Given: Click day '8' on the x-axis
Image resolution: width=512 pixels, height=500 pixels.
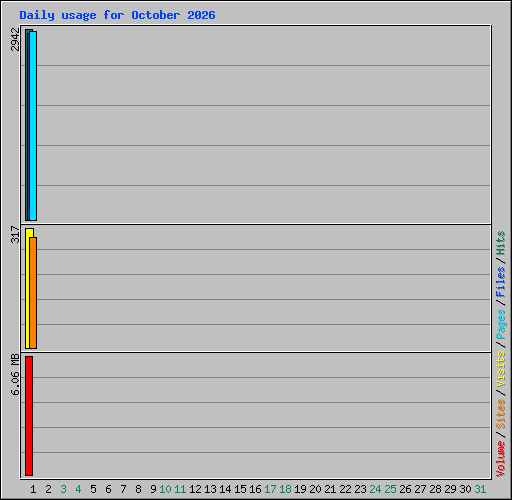Looking at the screenshot, I should [x=138, y=489].
